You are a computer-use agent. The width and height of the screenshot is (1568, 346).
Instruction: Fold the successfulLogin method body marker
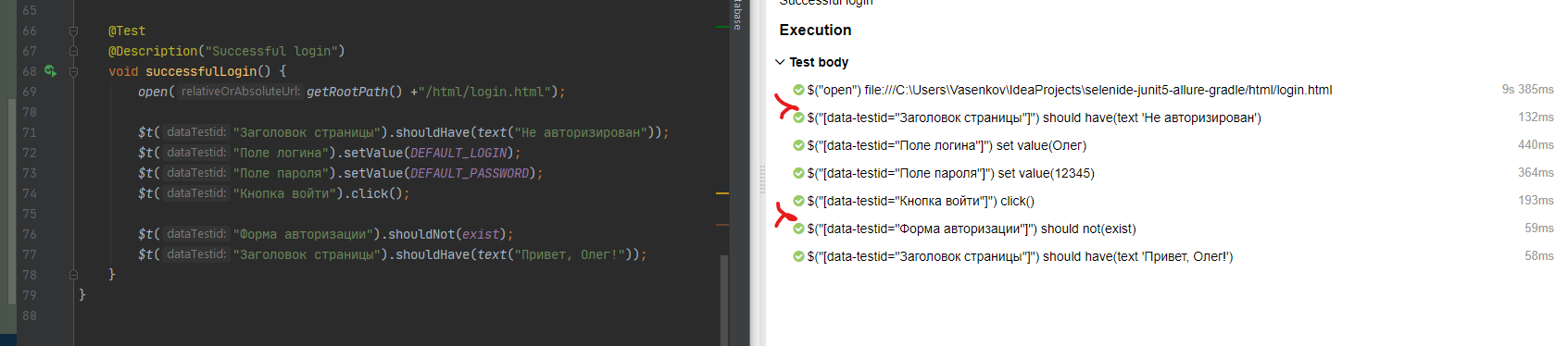click(73, 71)
